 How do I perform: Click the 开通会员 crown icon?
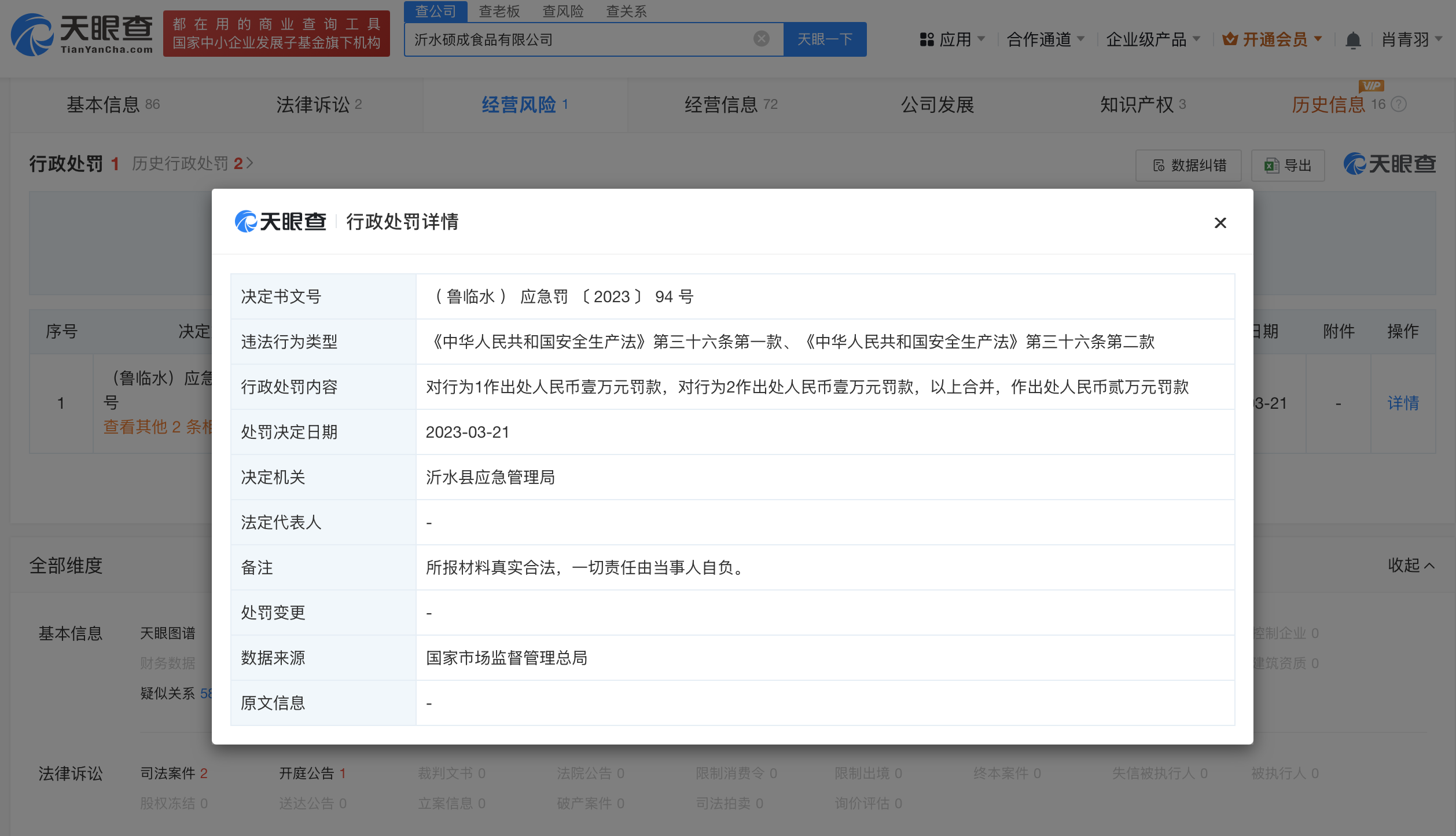click(x=1230, y=39)
